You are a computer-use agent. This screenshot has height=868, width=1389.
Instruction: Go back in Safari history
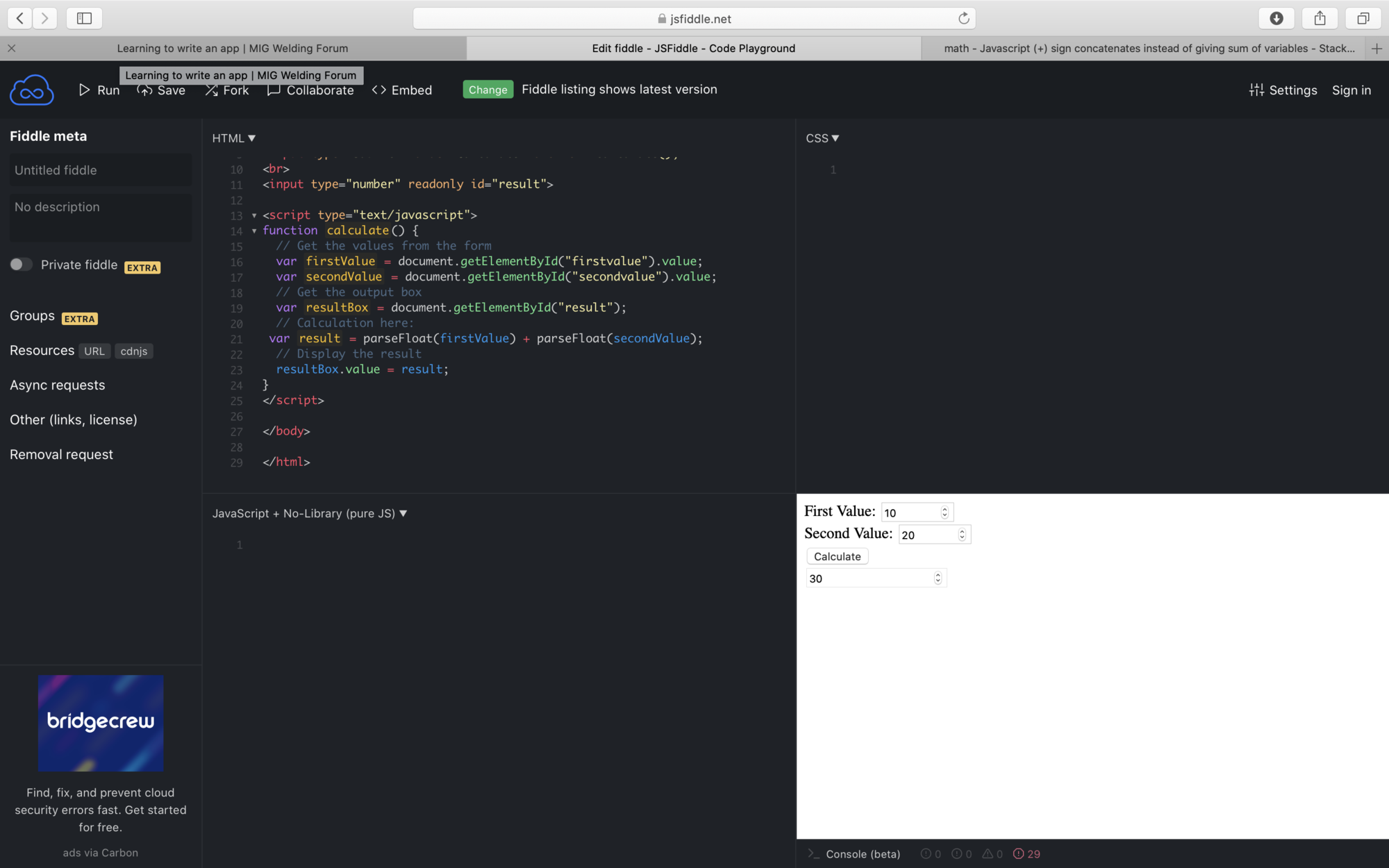tap(20, 18)
